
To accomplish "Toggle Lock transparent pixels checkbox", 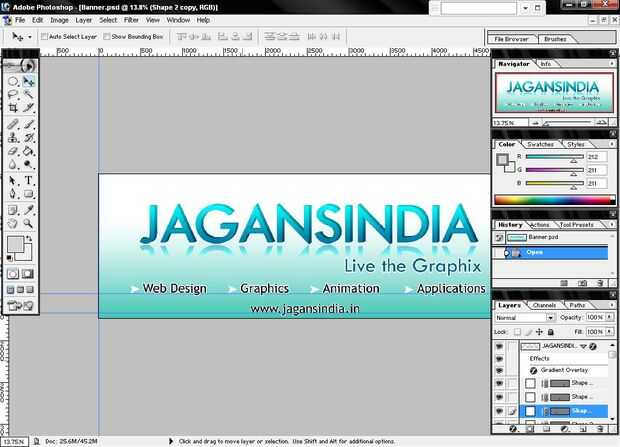I will click(517, 332).
